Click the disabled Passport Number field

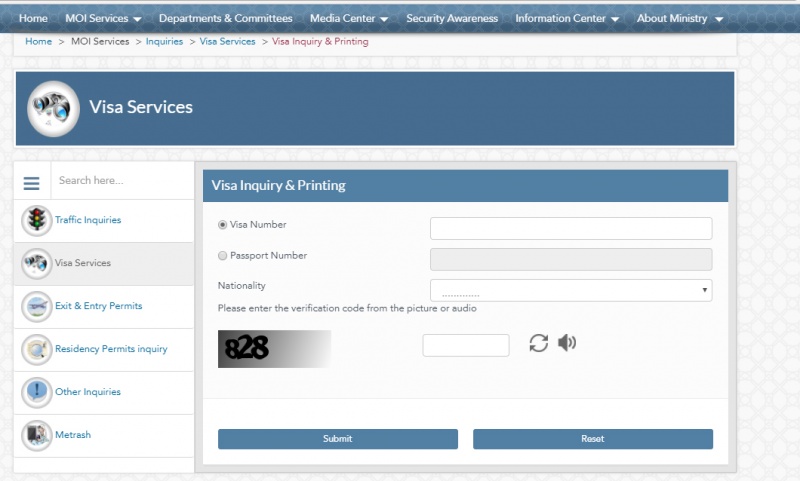(571, 260)
